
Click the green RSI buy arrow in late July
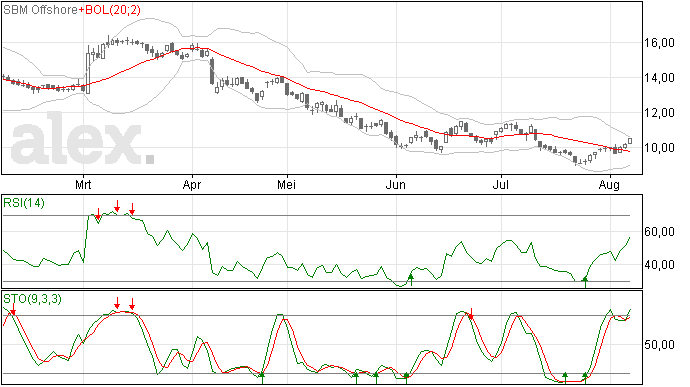[585, 282]
